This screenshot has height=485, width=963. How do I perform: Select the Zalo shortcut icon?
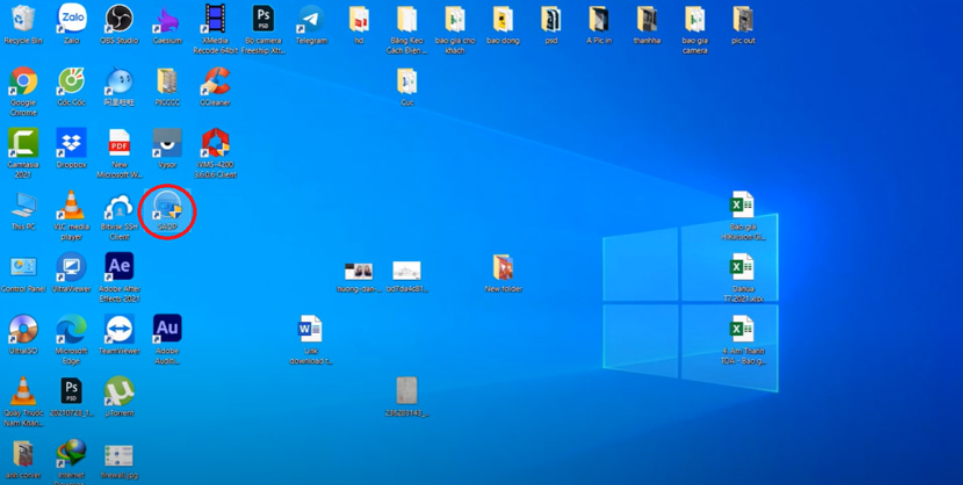pos(71,19)
